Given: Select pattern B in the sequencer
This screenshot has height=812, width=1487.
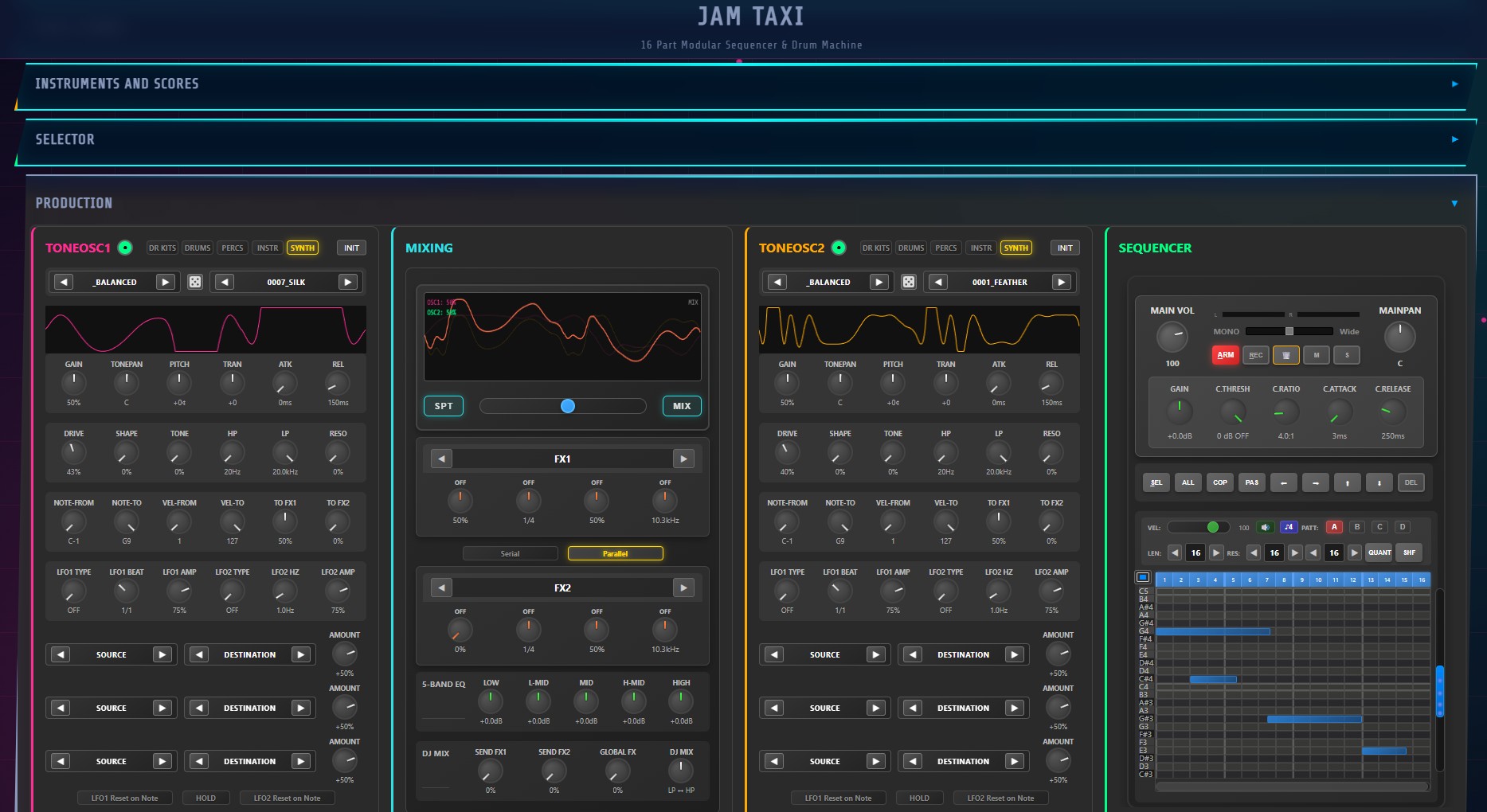Looking at the screenshot, I should 1356,526.
